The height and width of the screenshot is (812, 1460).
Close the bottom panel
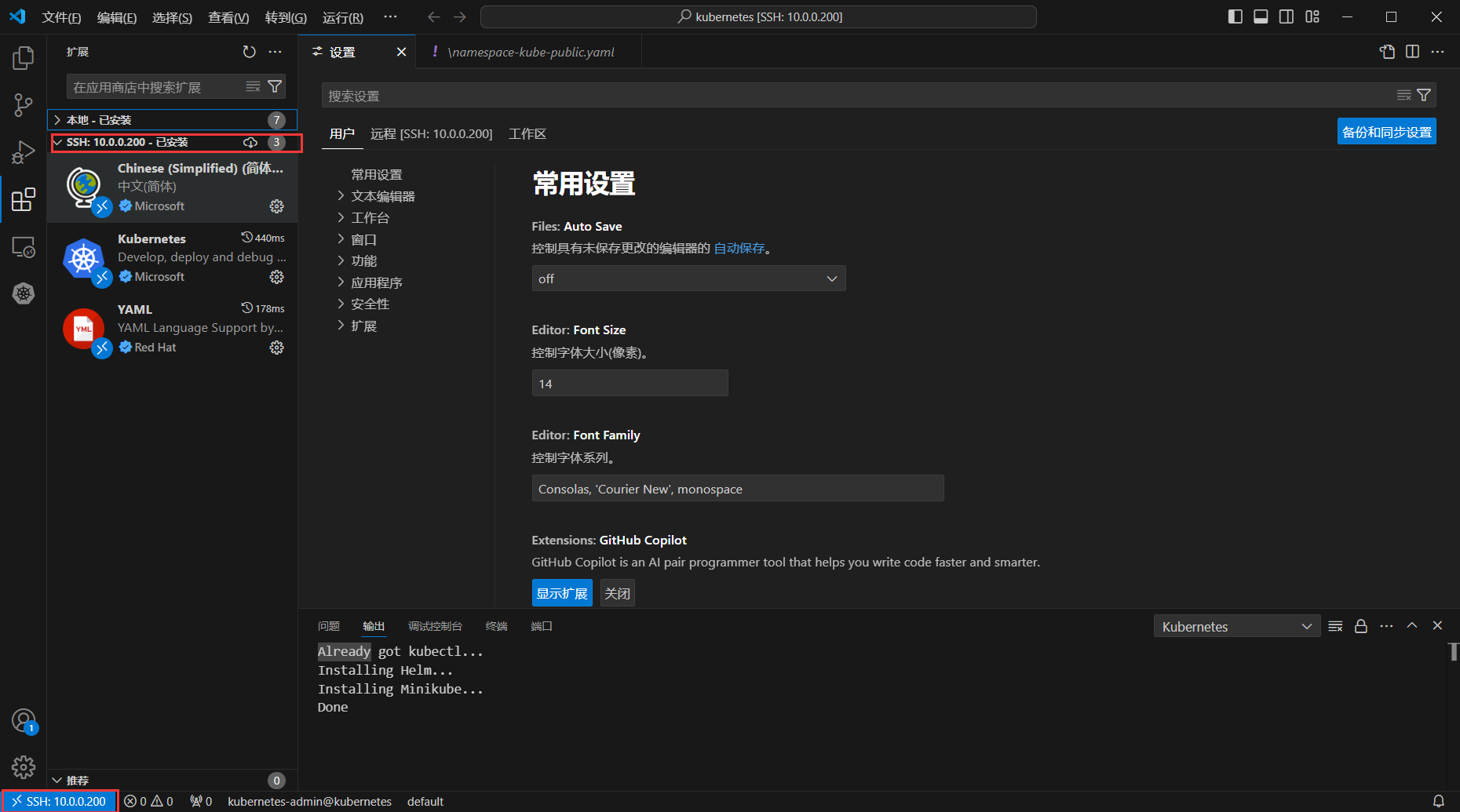click(1437, 625)
